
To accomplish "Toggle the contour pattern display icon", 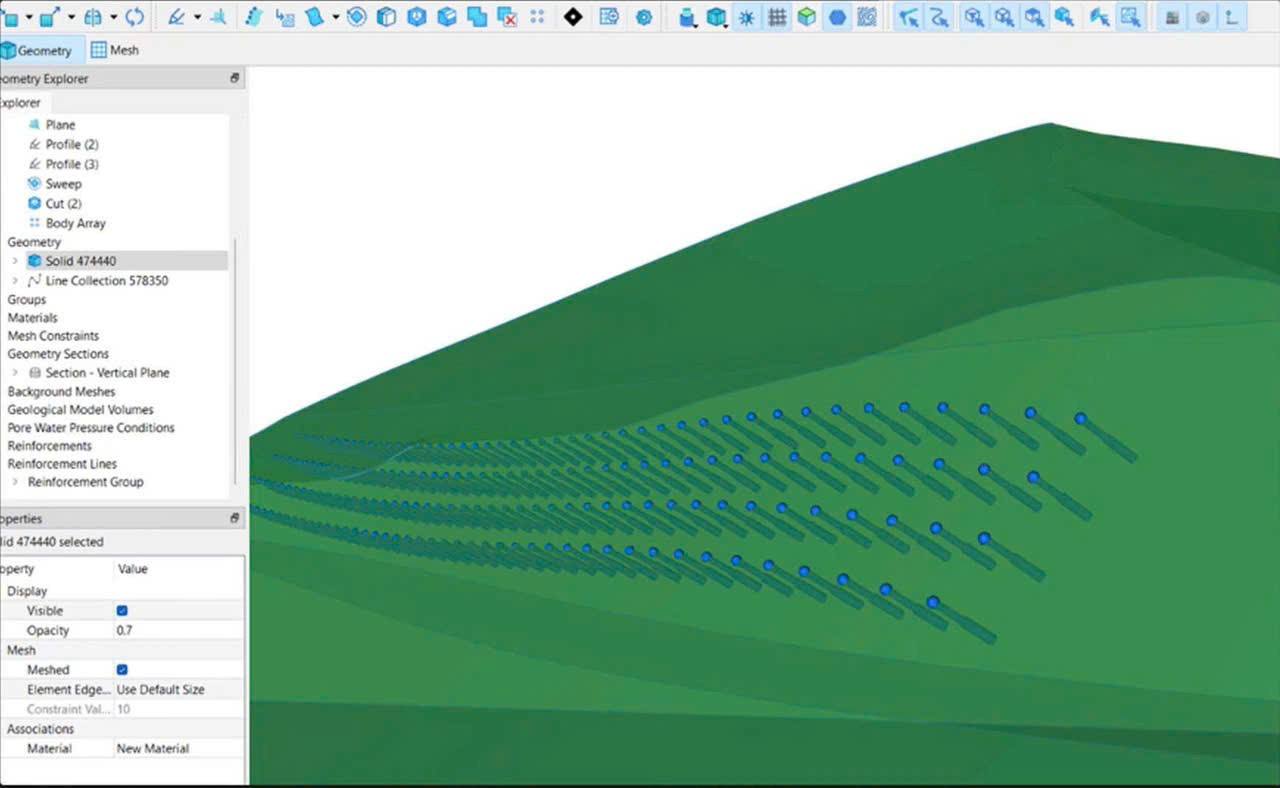I will click(867, 16).
